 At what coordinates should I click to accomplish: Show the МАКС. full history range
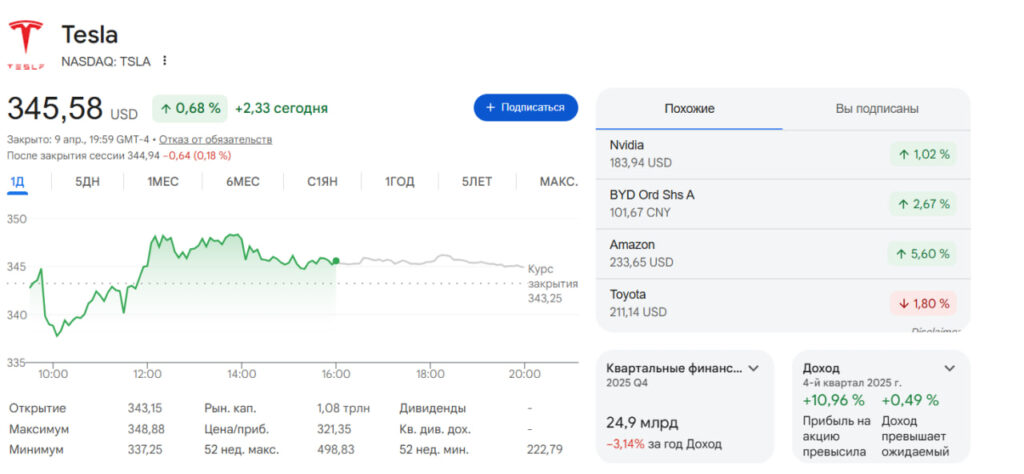[x=558, y=182]
